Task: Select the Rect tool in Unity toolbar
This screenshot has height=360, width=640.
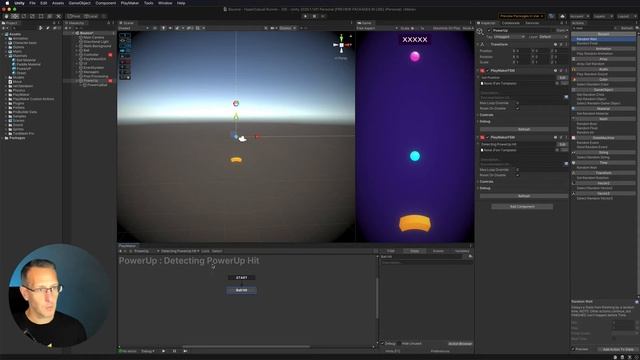Action: 41,16
